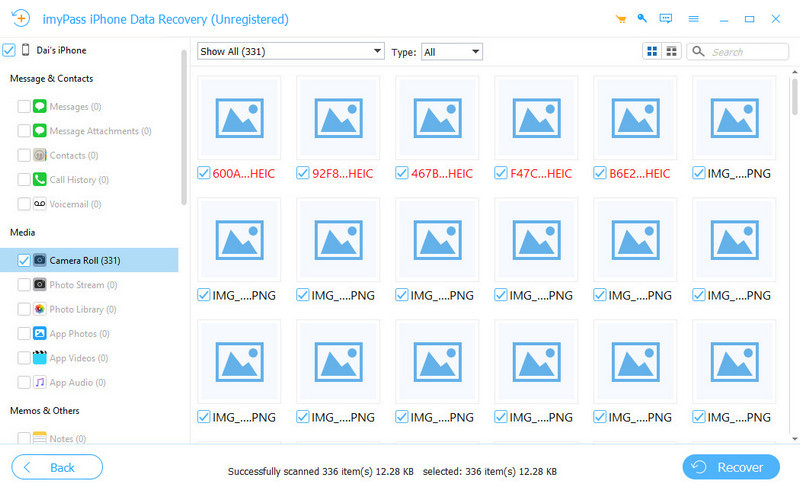
Task: Click the Camera Roll camera icon
Action: [x=40, y=260]
